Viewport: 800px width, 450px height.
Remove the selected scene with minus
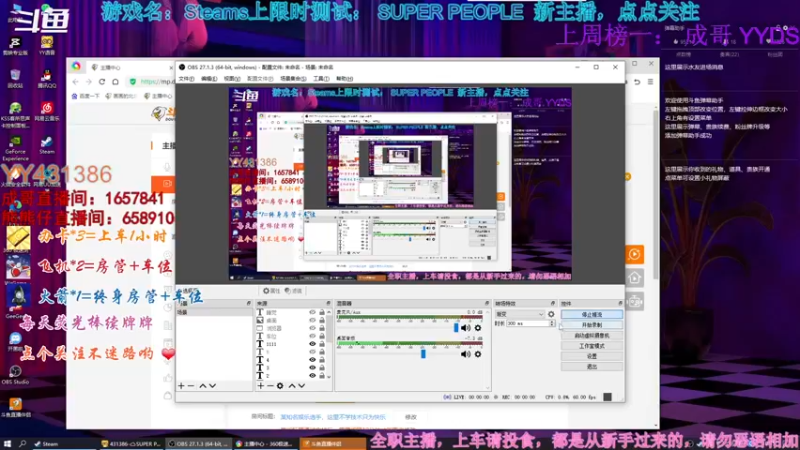pyautogui.click(x=191, y=386)
